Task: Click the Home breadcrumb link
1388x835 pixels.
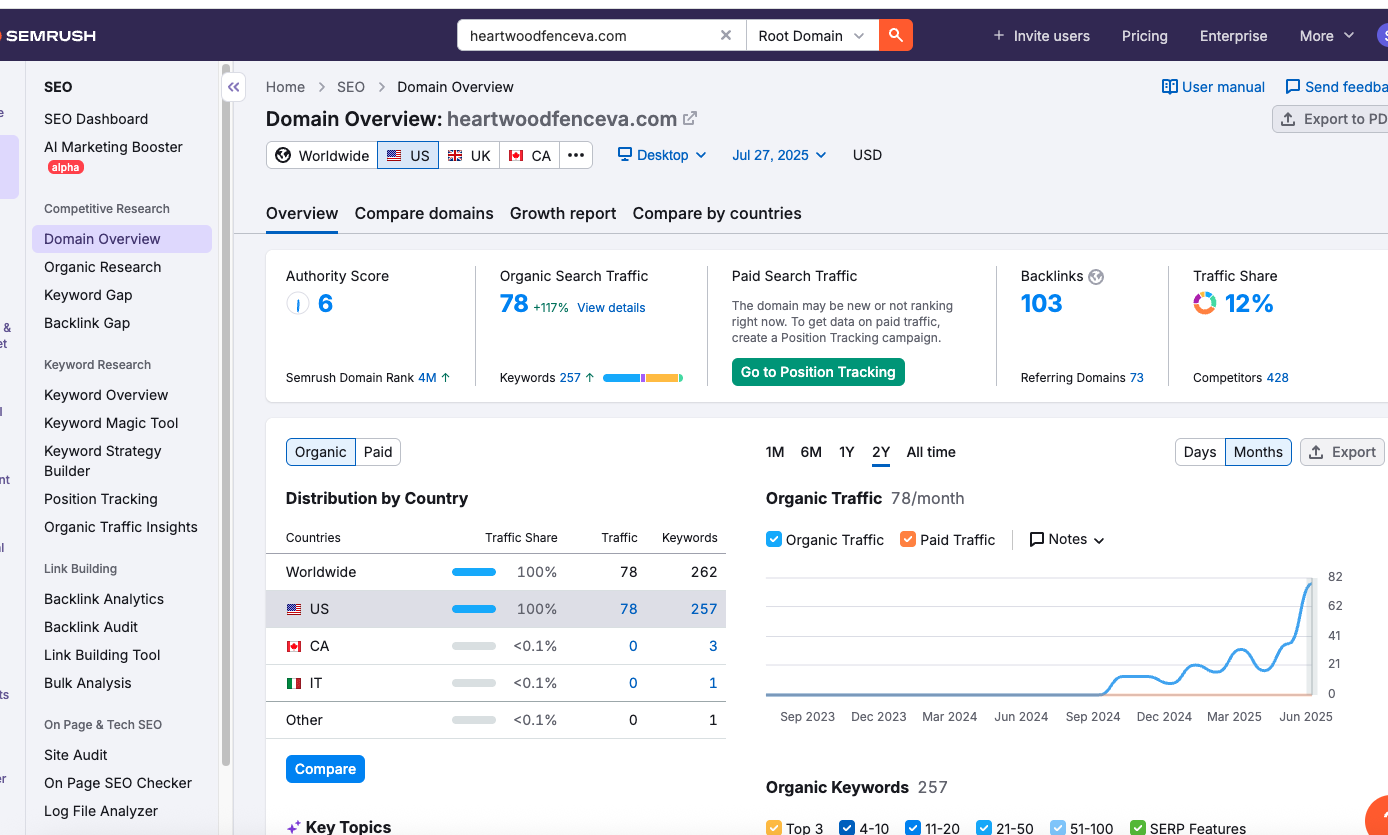Action: tap(285, 87)
